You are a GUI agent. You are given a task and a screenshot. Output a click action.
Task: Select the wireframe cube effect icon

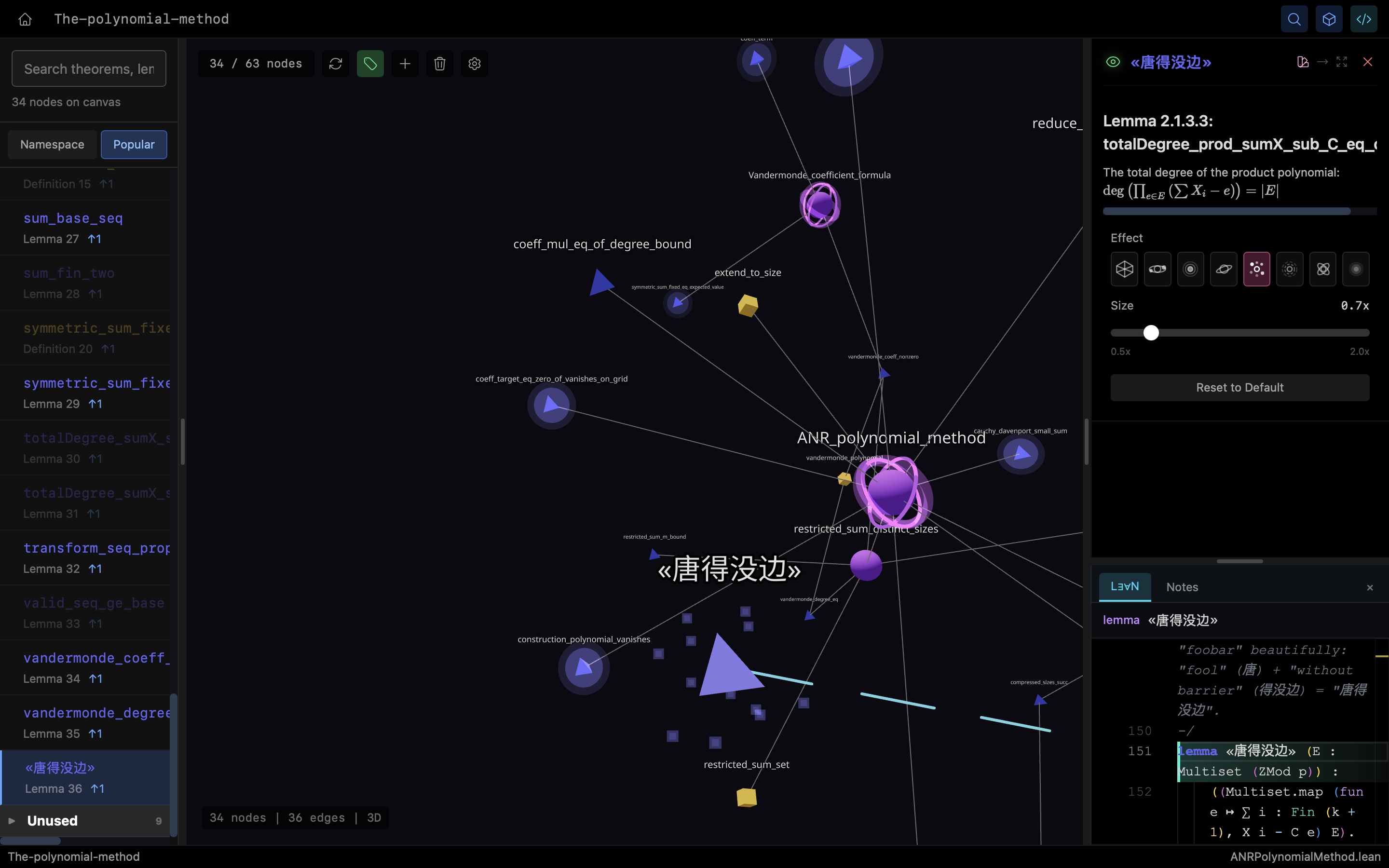(x=1124, y=269)
